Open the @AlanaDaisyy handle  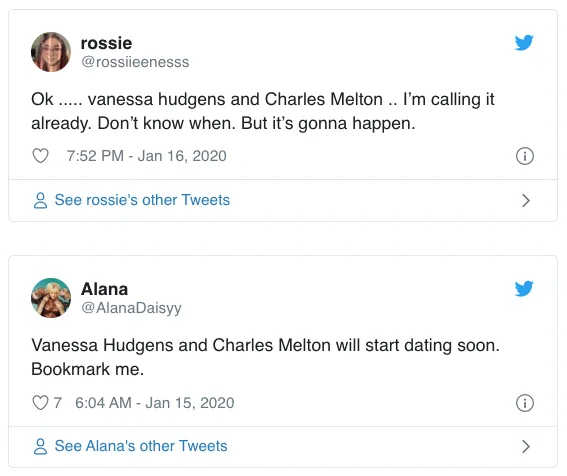(x=131, y=308)
